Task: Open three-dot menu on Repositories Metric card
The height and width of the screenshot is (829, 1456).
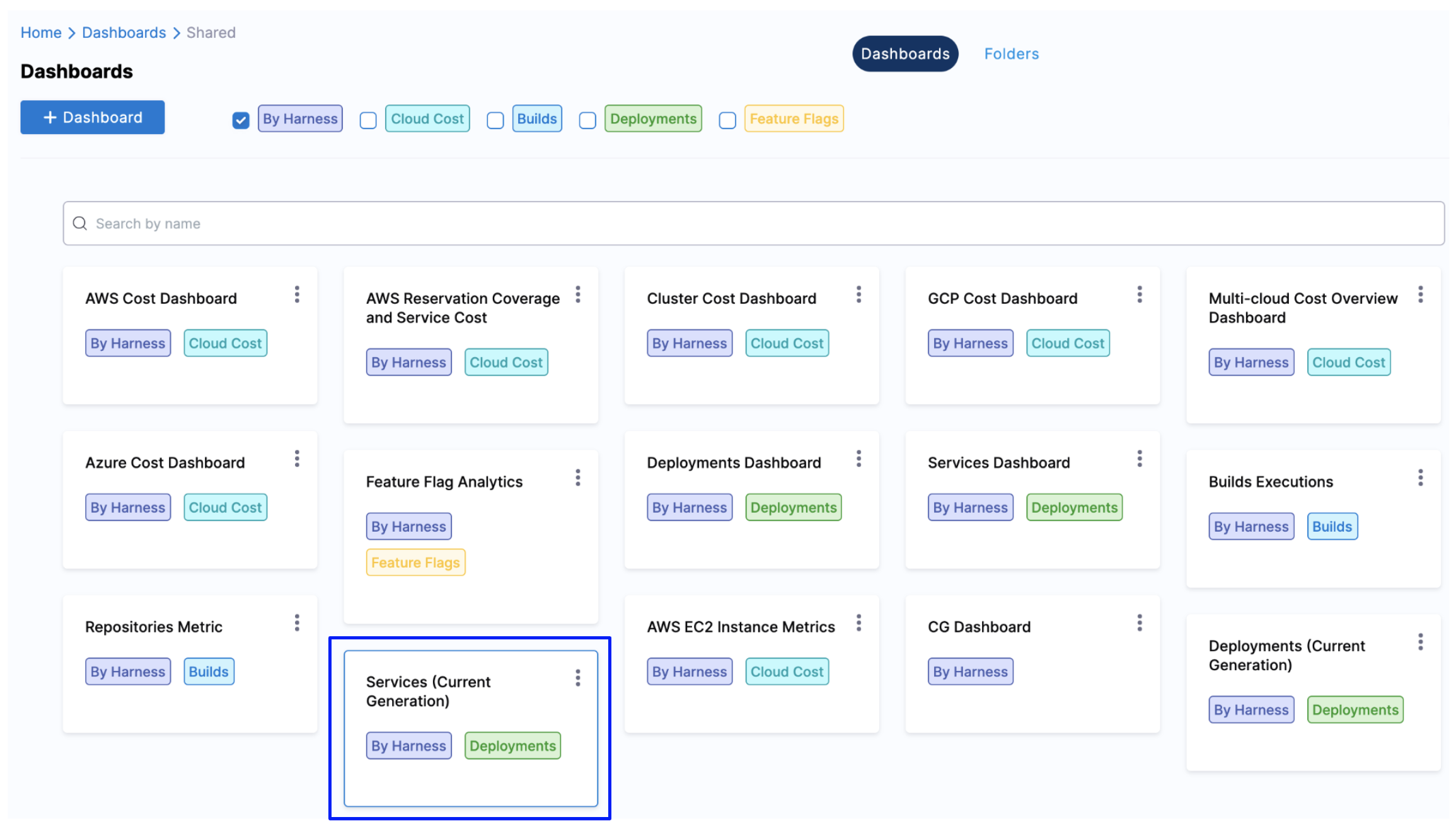Action: pyautogui.click(x=297, y=624)
